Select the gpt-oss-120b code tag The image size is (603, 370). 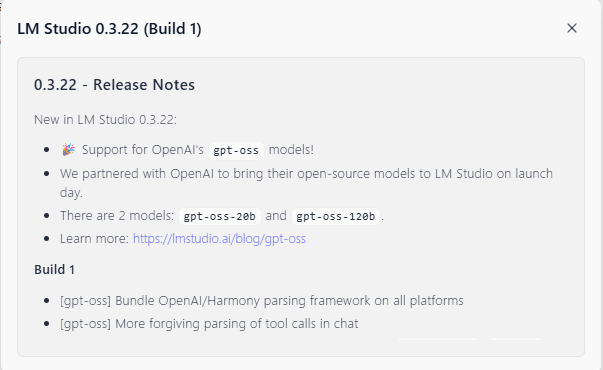coord(336,216)
